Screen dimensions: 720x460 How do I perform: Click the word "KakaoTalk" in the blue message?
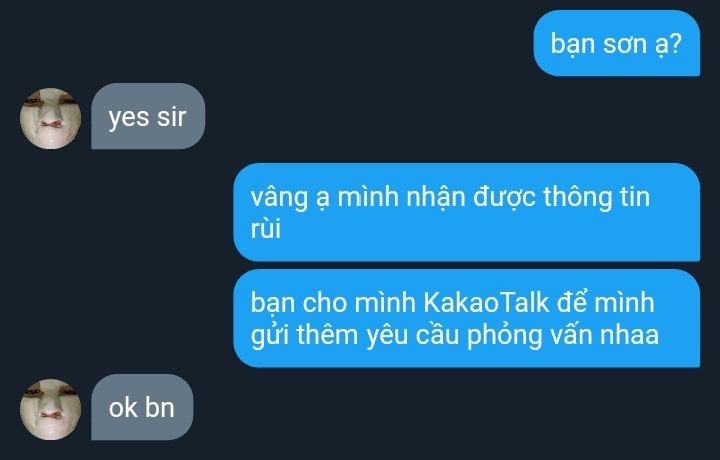(x=485, y=303)
